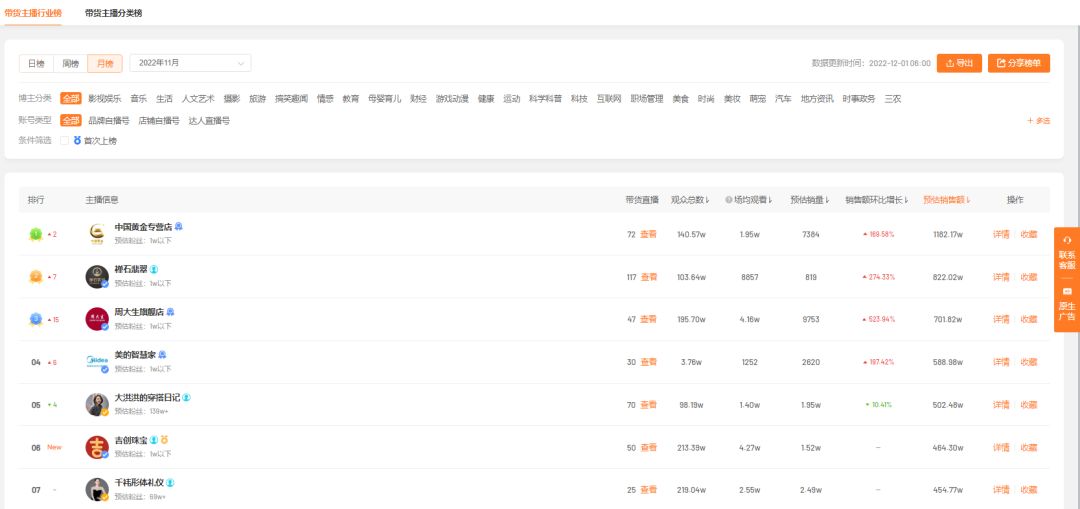This screenshot has width=1080, height=509.
Task: Click the 分享榜单 share button
Action: click(x=1019, y=63)
